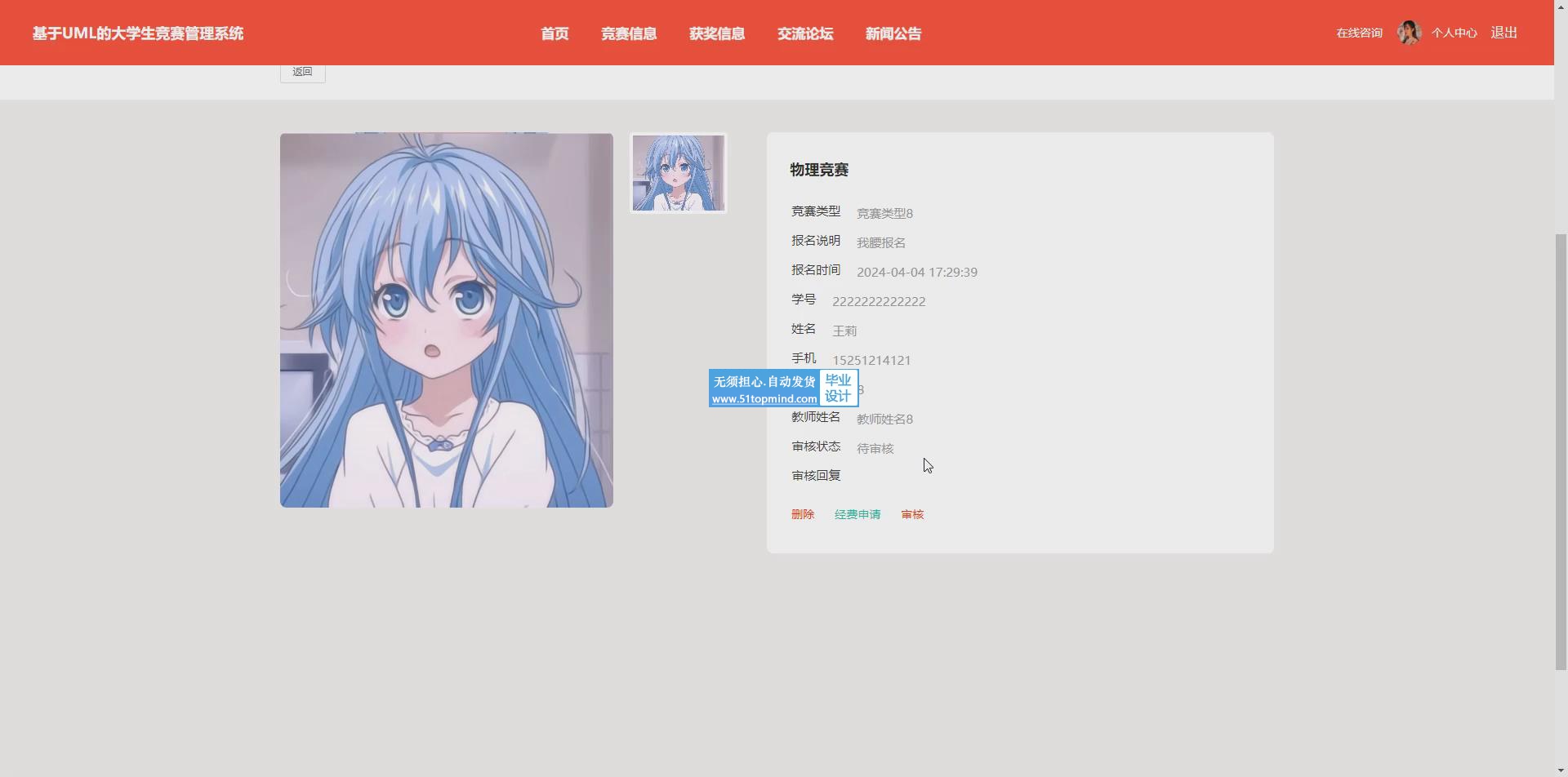This screenshot has width=1568, height=777.
Task: Click the 物理竞赛 heading
Action: [819, 170]
